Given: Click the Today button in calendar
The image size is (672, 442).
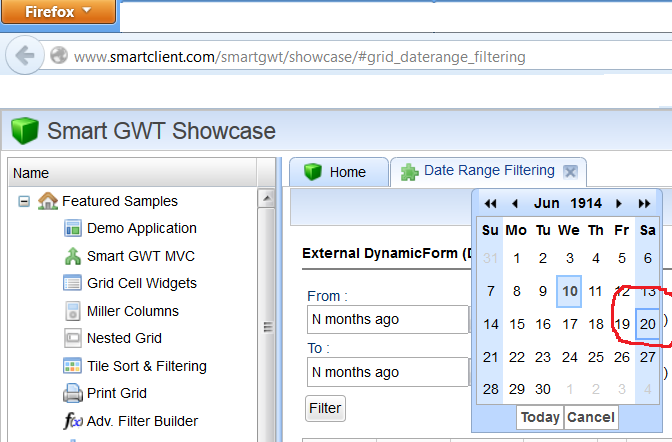Looking at the screenshot, I should [540, 417].
